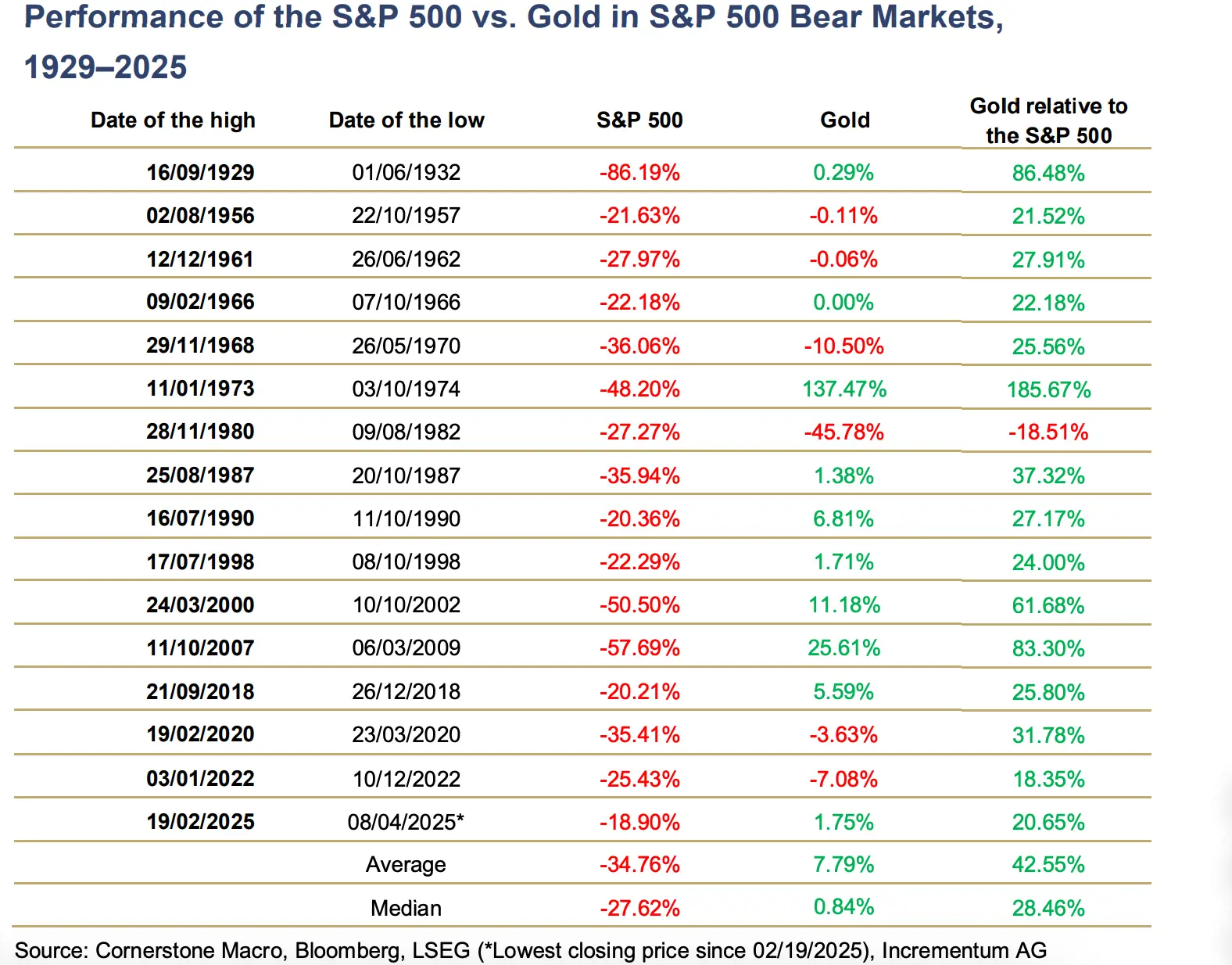Select the "Date of the high" column header
The height and width of the screenshot is (965, 1232).
coord(173,120)
